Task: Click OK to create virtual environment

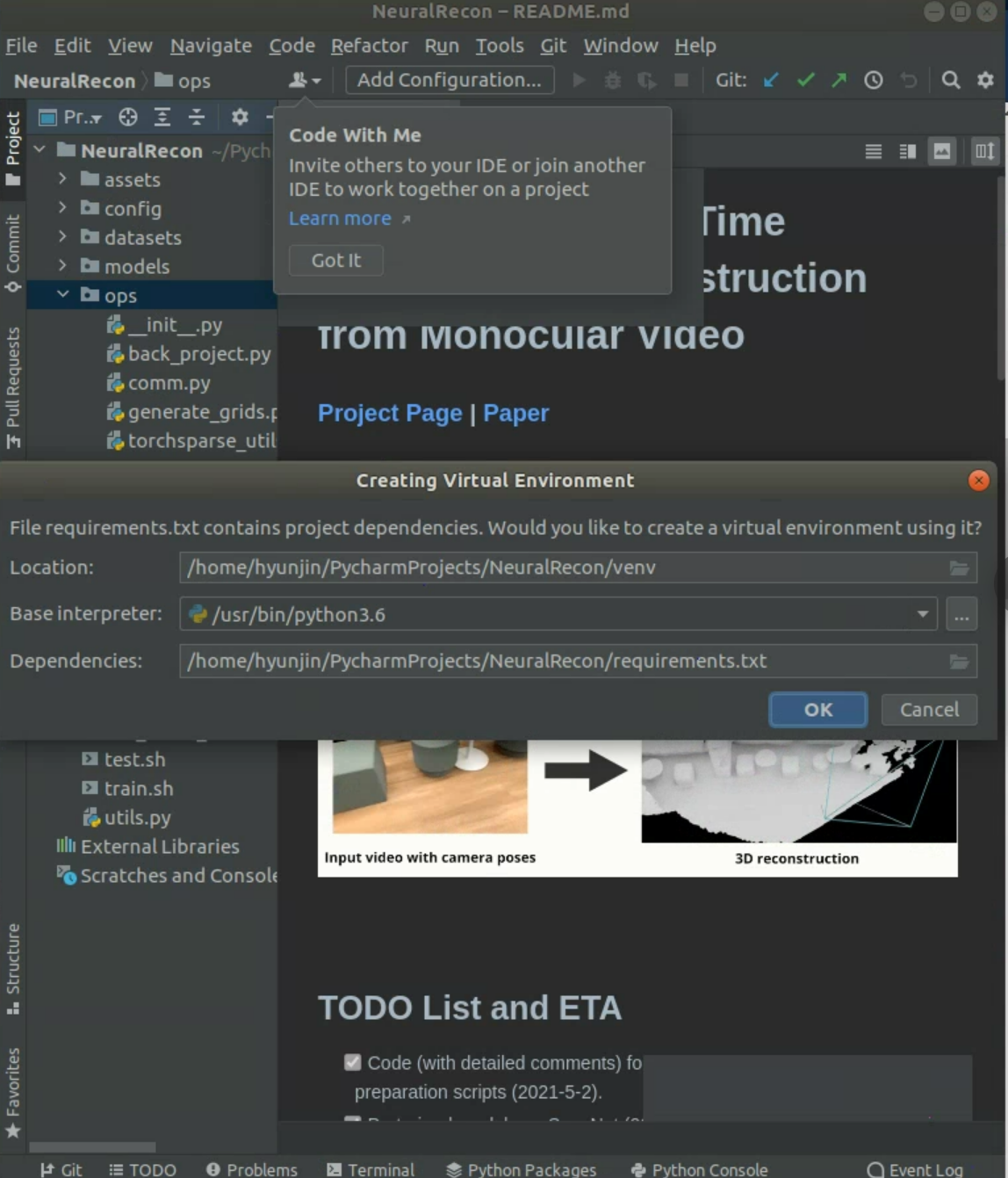Action: pos(818,710)
